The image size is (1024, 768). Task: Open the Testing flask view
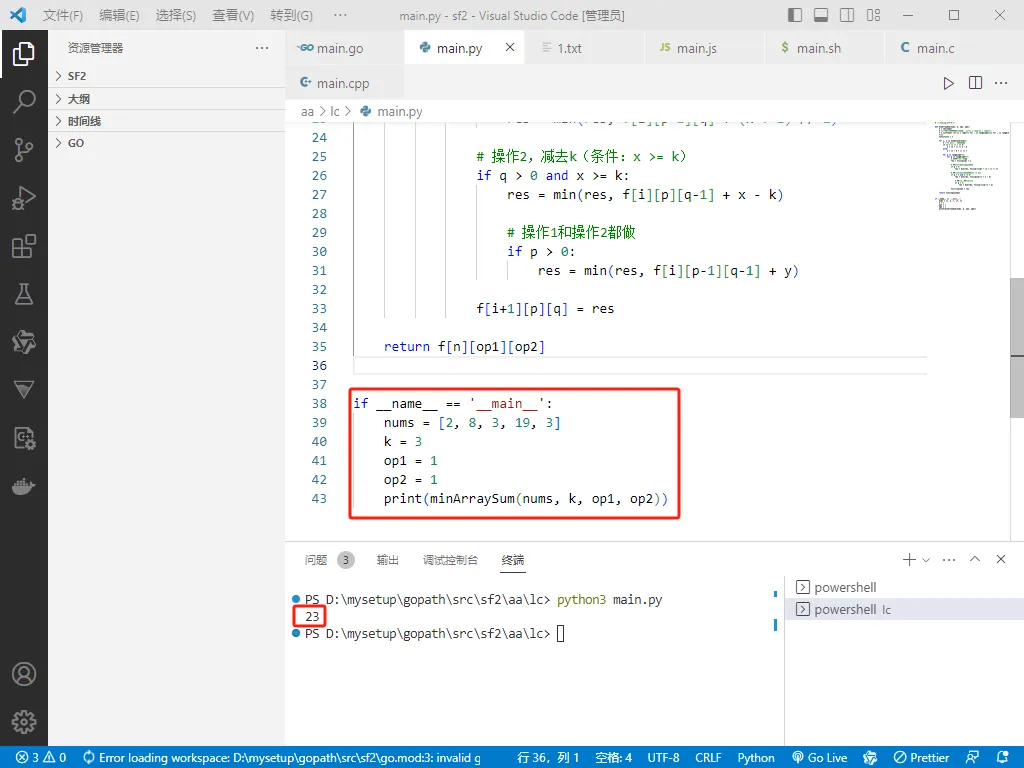click(x=24, y=294)
